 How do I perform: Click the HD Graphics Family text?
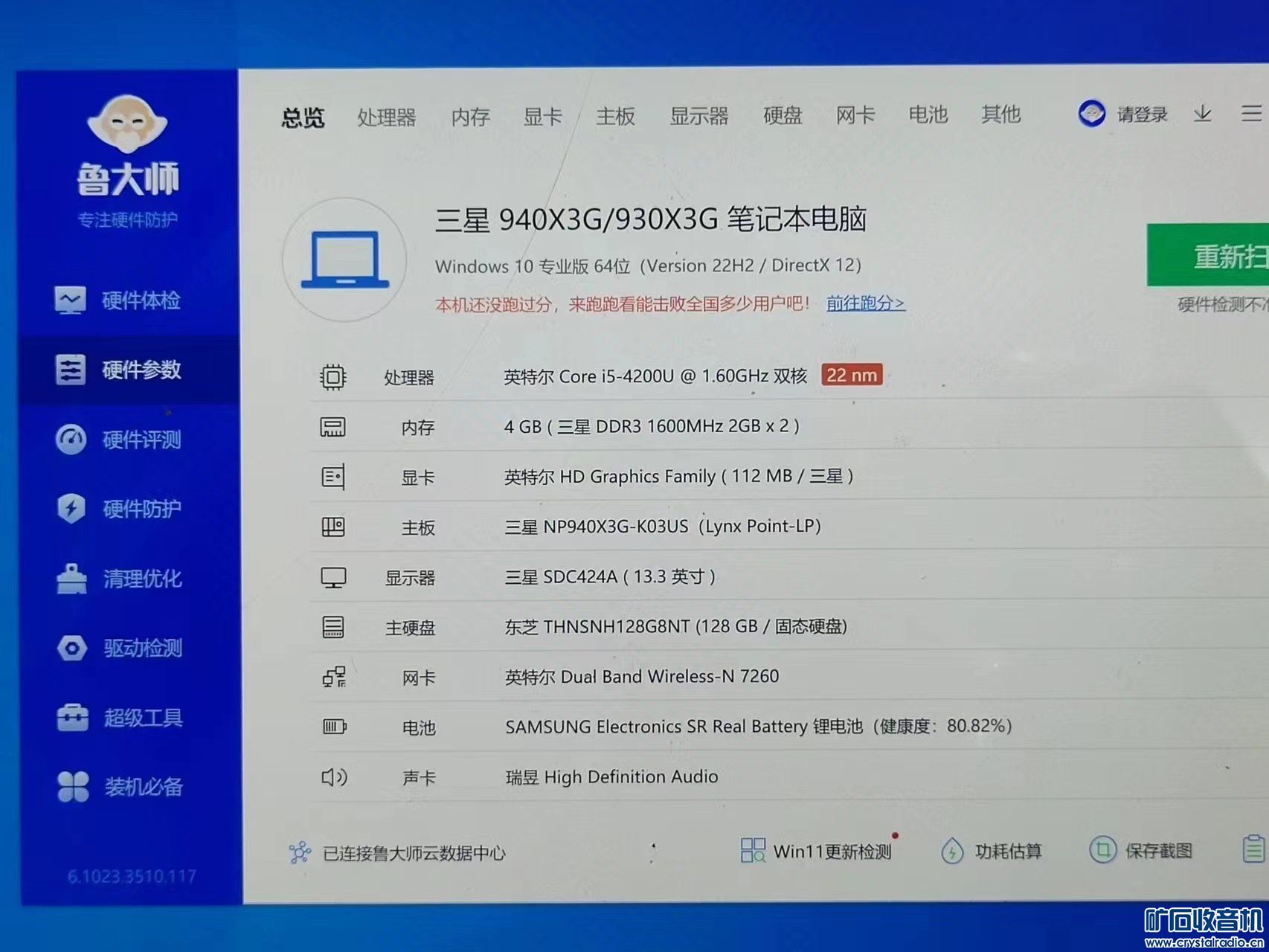pyautogui.click(x=678, y=476)
